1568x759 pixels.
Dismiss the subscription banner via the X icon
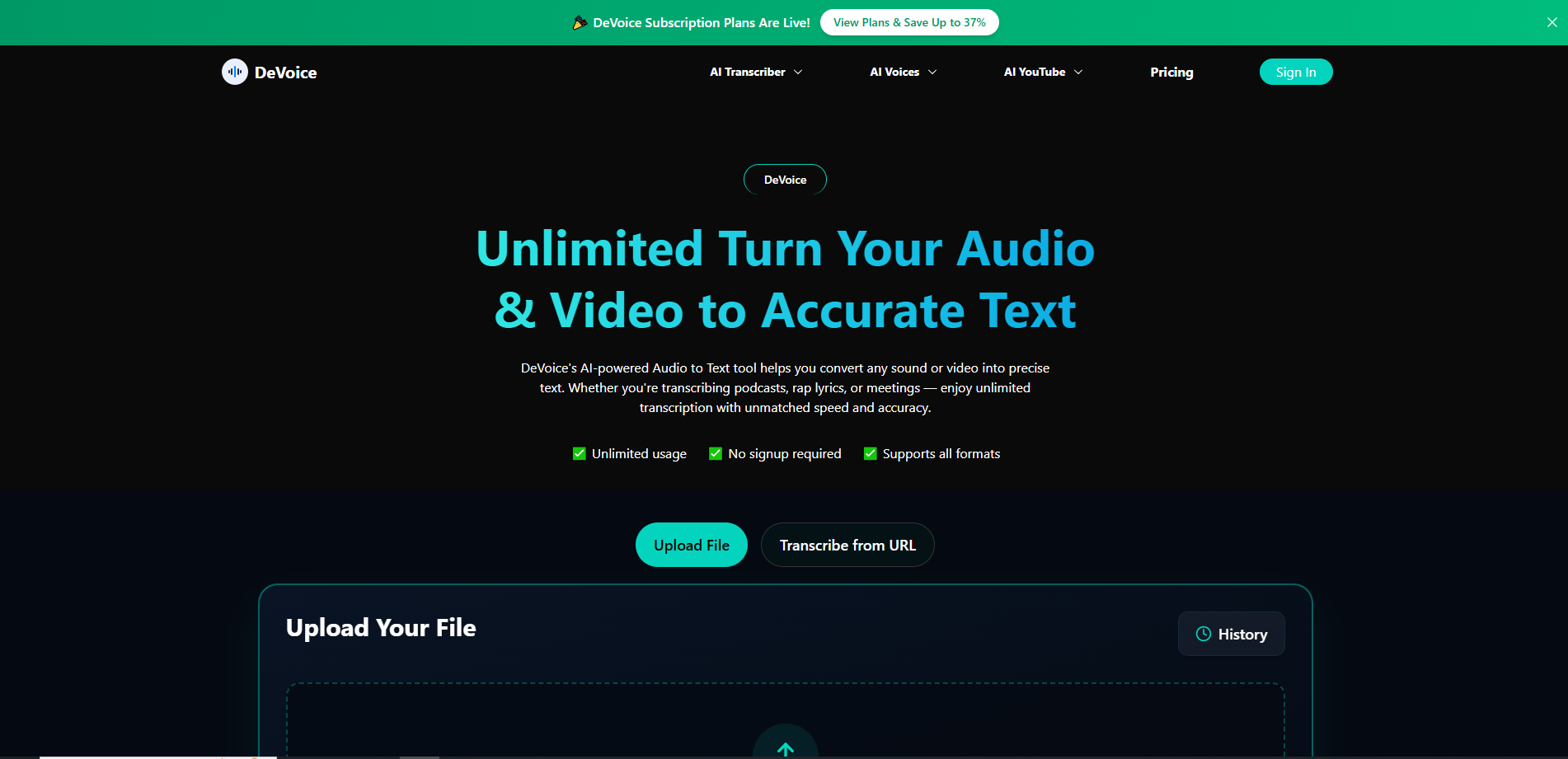click(1552, 22)
